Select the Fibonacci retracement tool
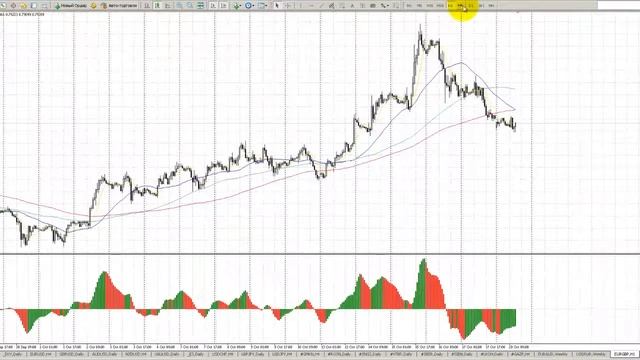This screenshot has width=640, height=360. click(342, 6)
